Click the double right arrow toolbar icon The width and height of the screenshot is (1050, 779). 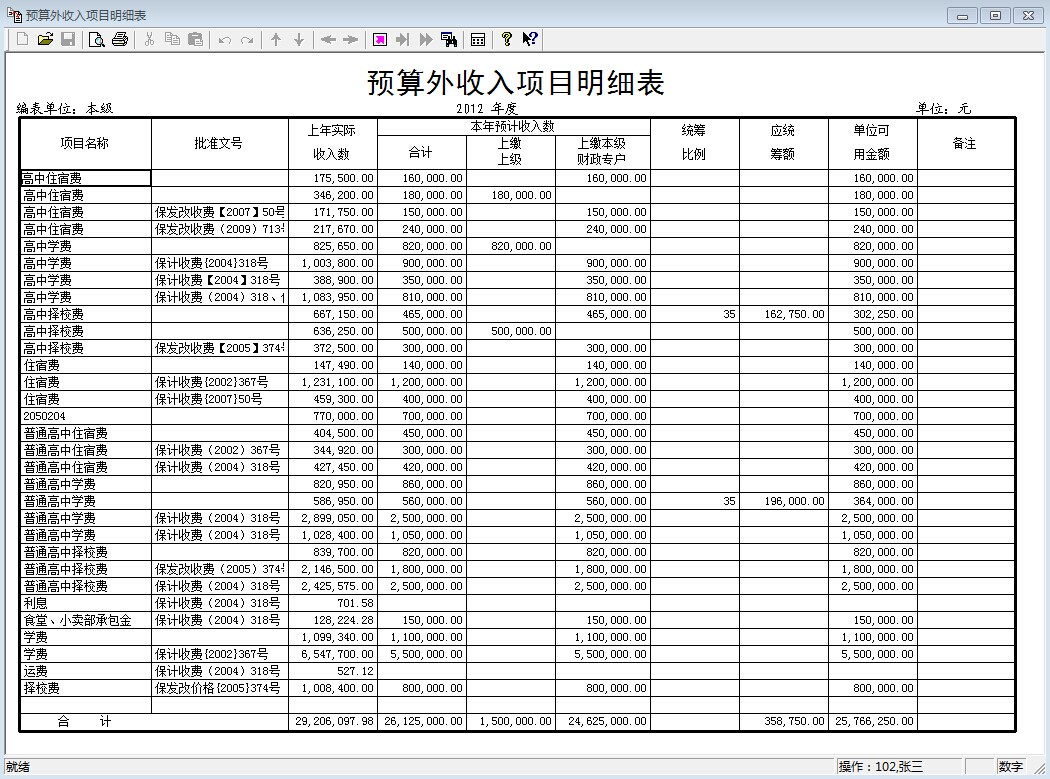coord(426,40)
